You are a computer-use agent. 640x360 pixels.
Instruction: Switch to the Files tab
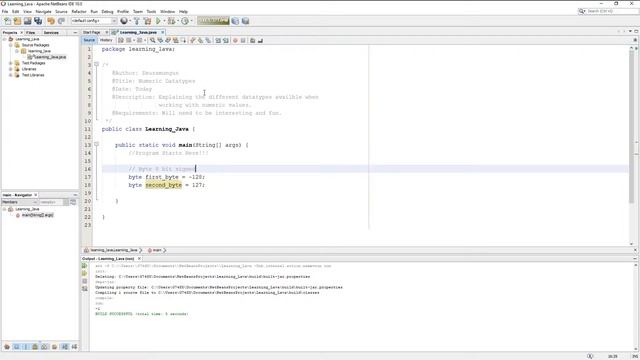(x=30, y=32)
